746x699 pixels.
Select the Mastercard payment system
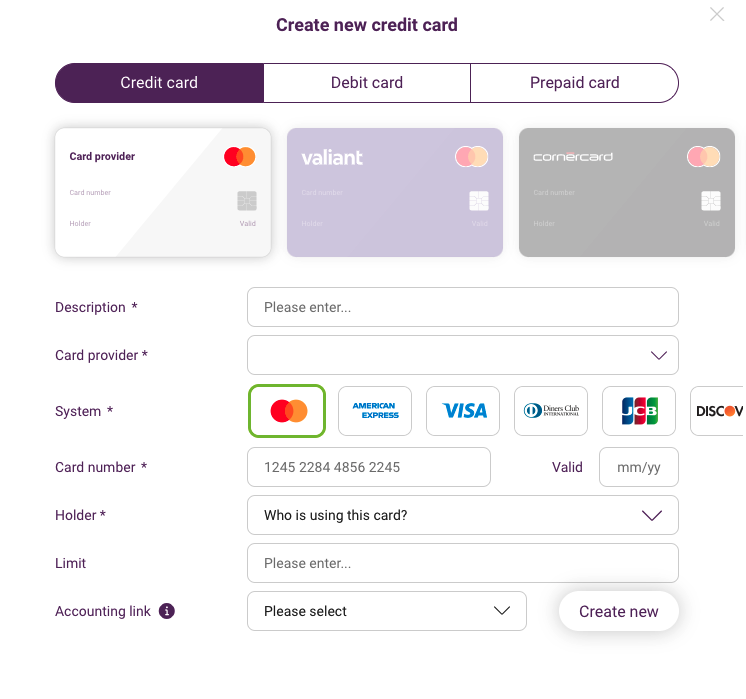pos(287,411)
